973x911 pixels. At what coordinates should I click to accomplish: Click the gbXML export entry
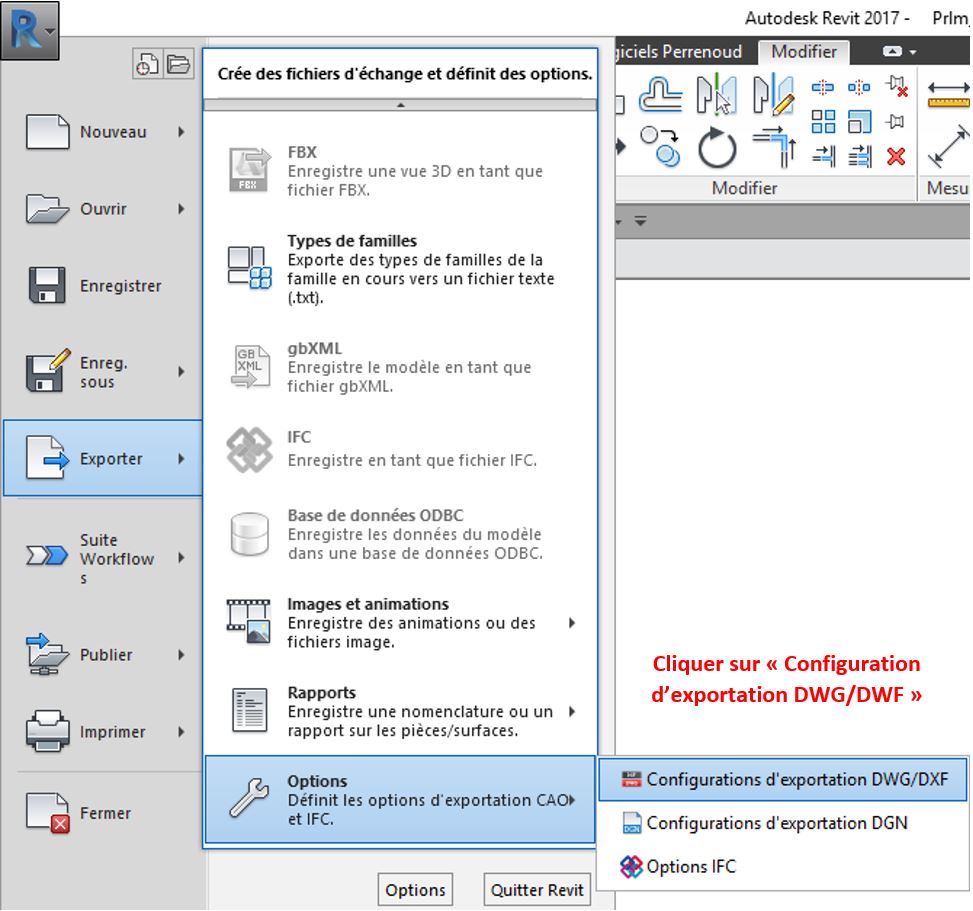tap(401, 367)
